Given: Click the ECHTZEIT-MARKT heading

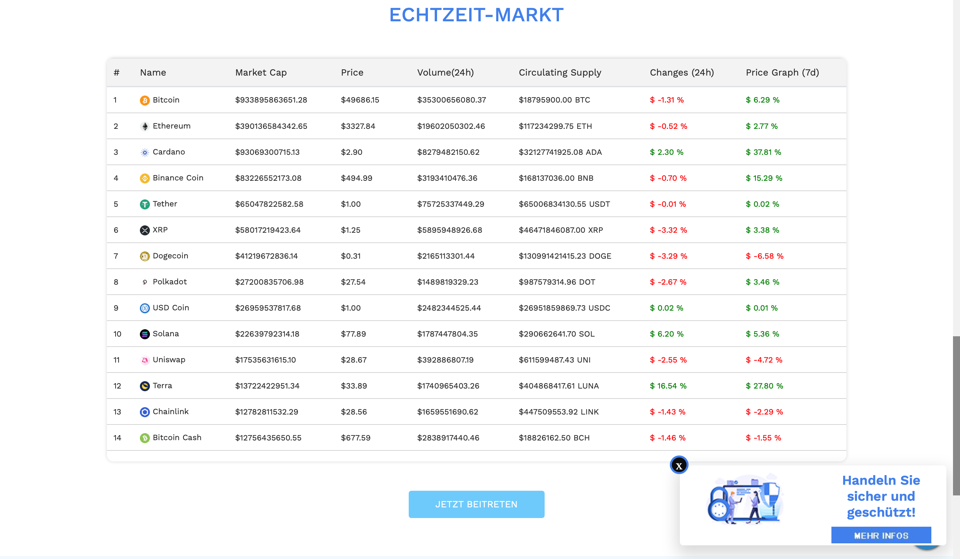Looking at the screenshot, I should point(476,15).
